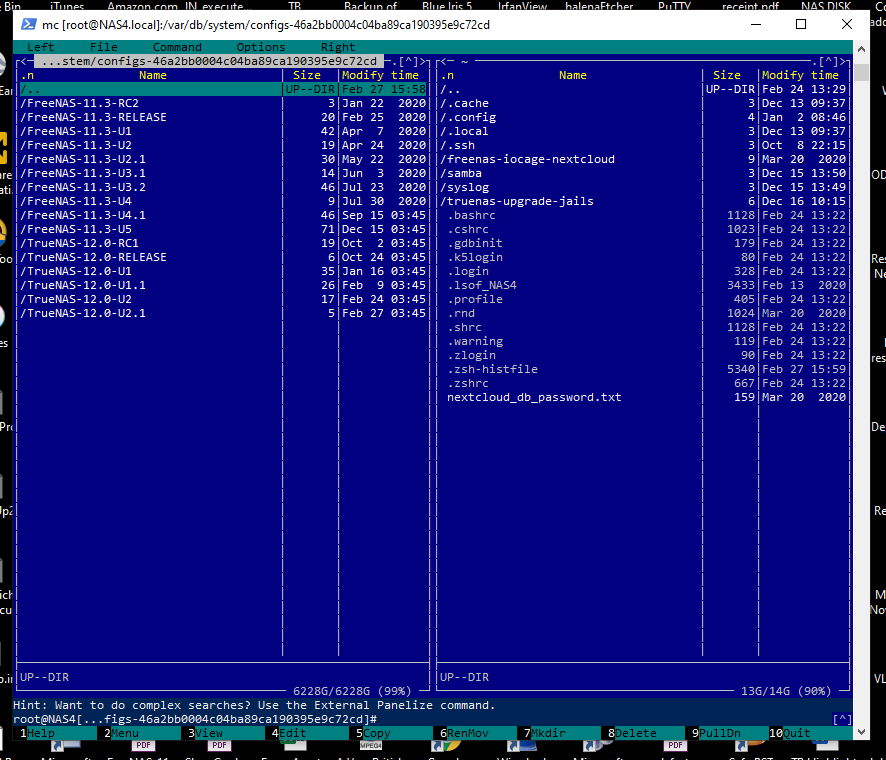Select /freenas-iocage-nextcloud directory
This screenshot has width=886, height=760.
pos(643,159)
